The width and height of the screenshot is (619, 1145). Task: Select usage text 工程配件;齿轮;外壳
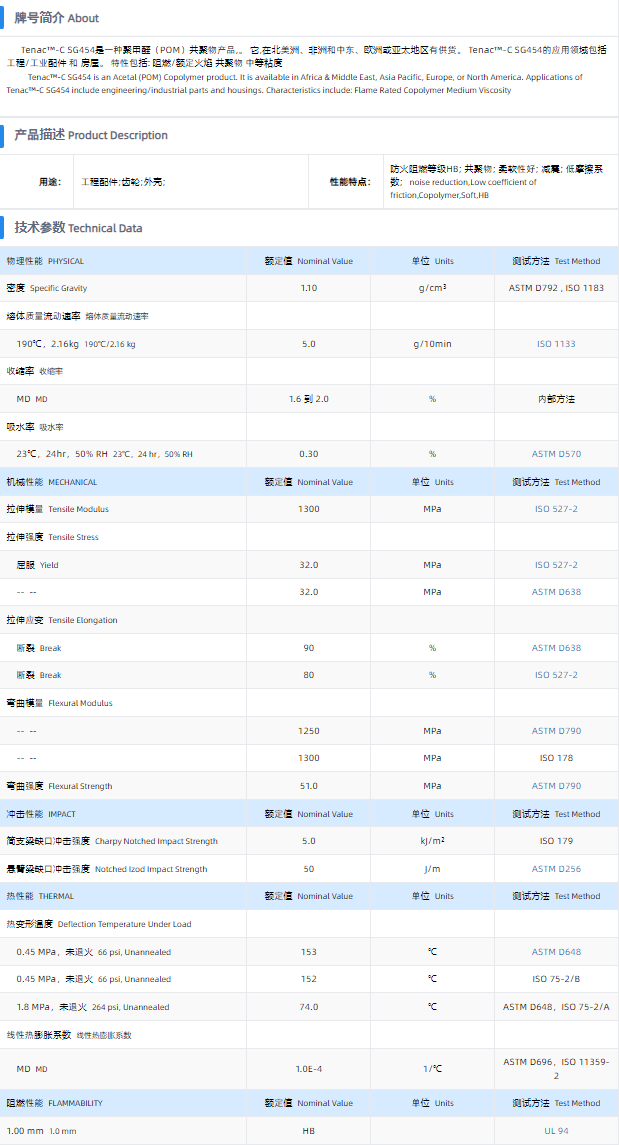pyautogui.click(x=123, y=182)
